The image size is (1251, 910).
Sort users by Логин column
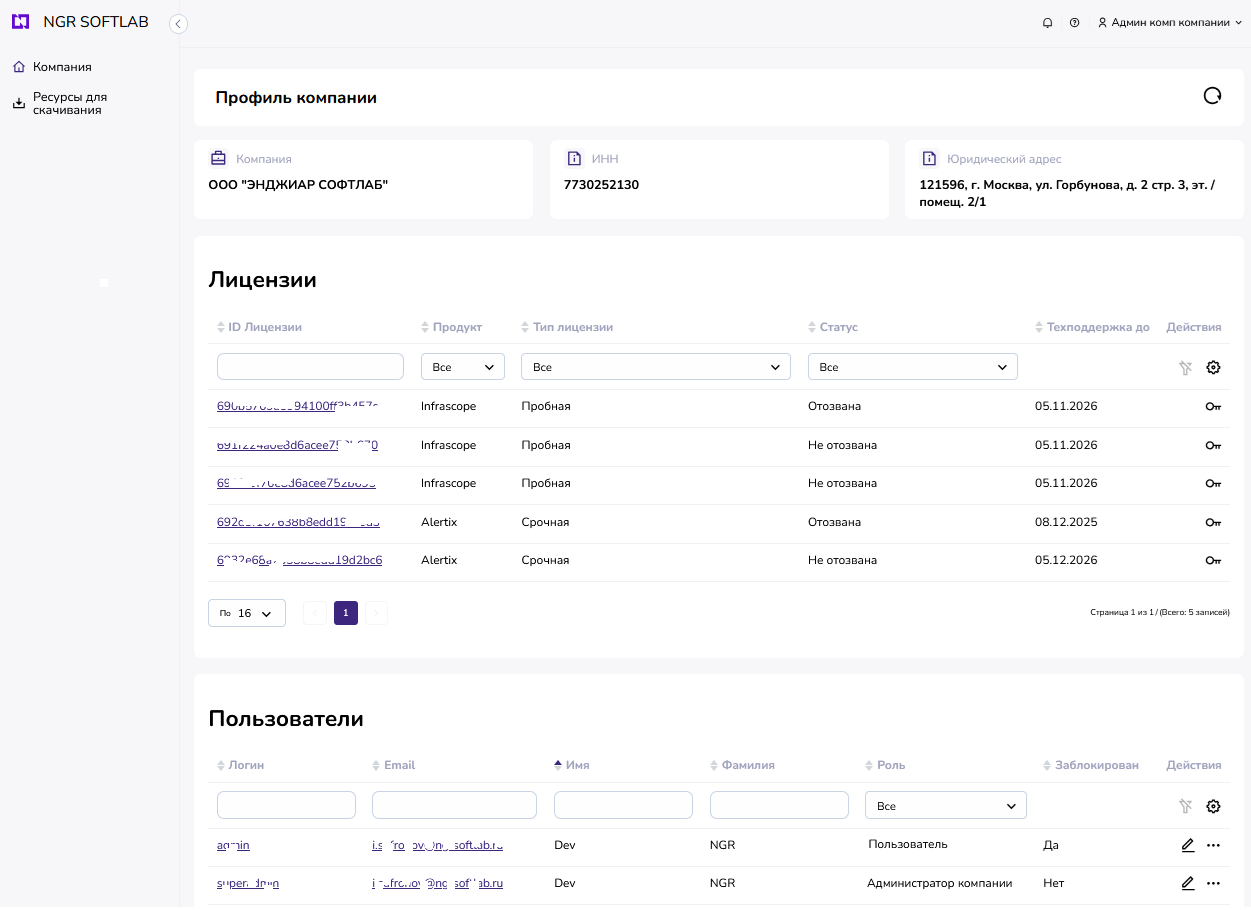tap(240, 765)
